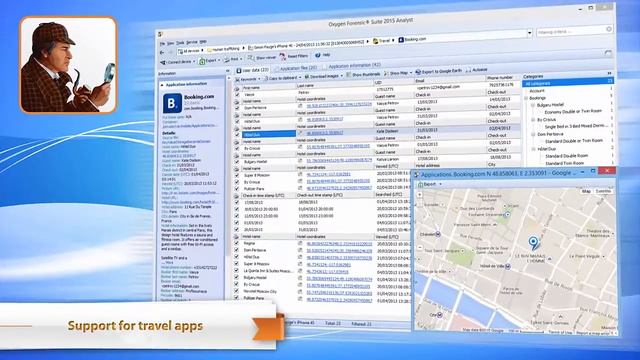
Task: Click the Travel breadcrumb icon
Action: 376,41
